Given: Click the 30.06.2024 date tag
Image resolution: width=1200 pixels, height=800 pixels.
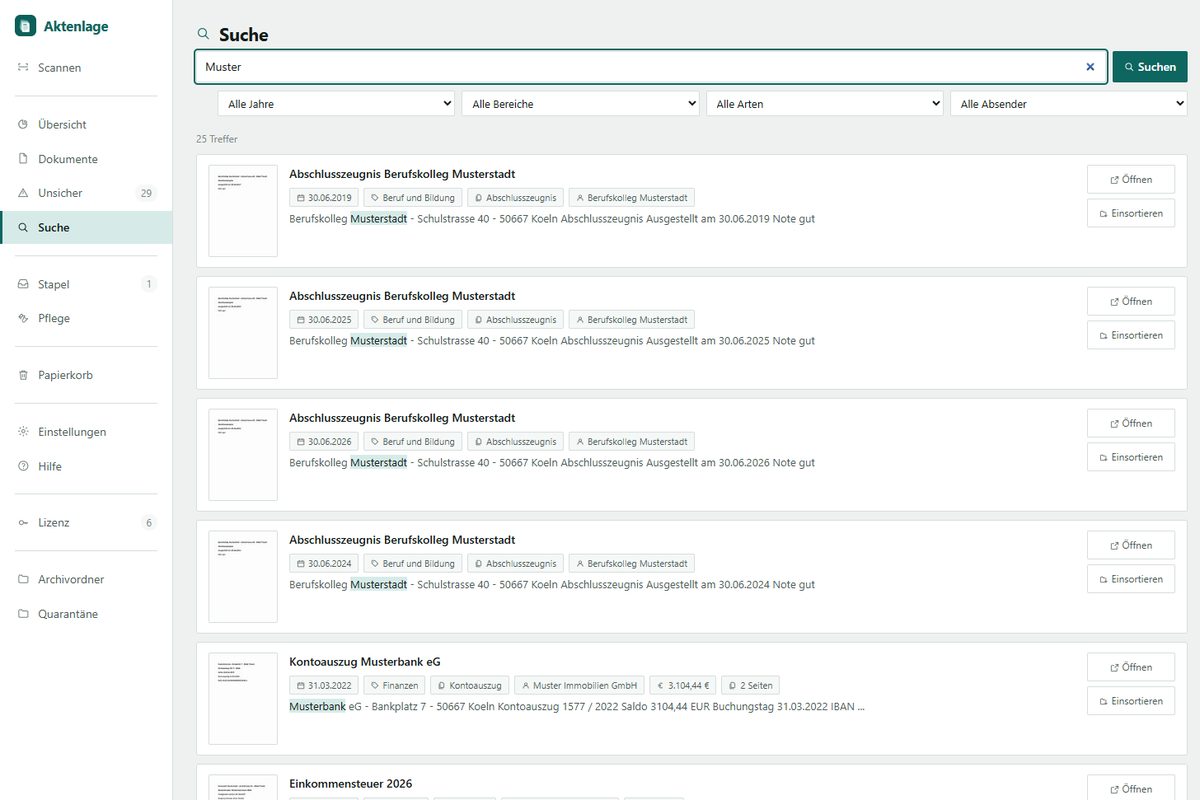Looking at the screenshot, I should click(324, 564).
